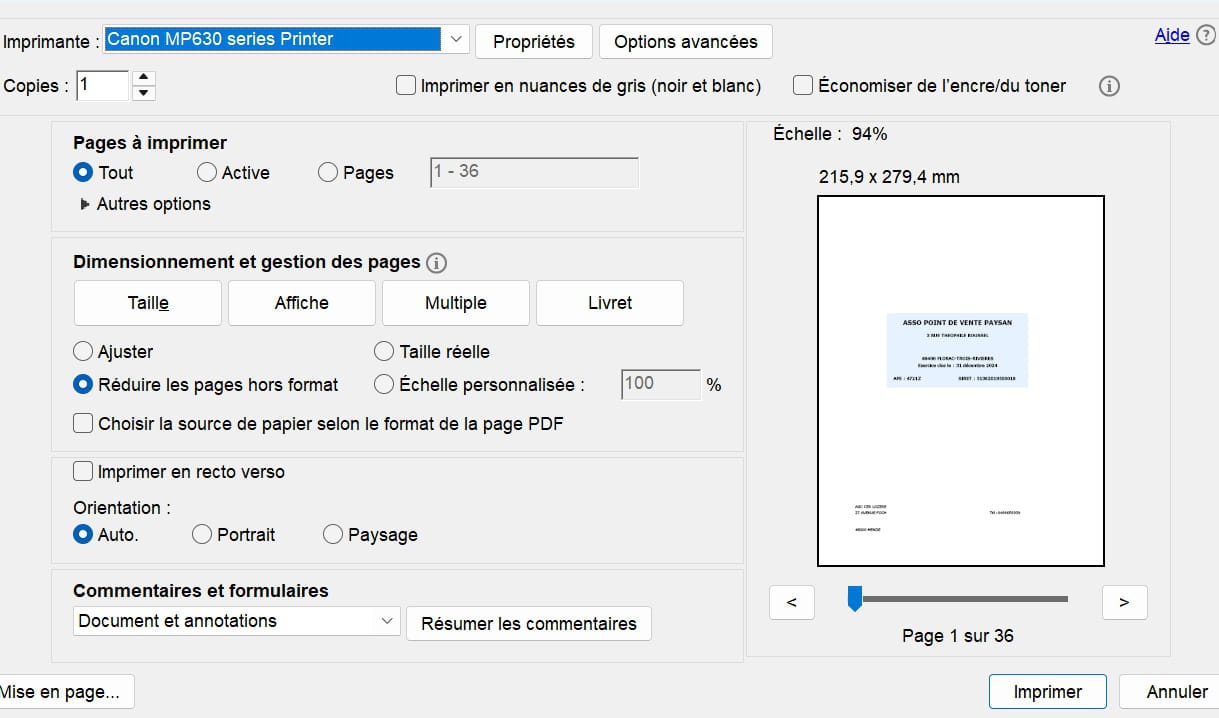The width and height of the screenshot is (1219, 718).
Task: Choose the Taille réelle radio button
Action: 384,351
